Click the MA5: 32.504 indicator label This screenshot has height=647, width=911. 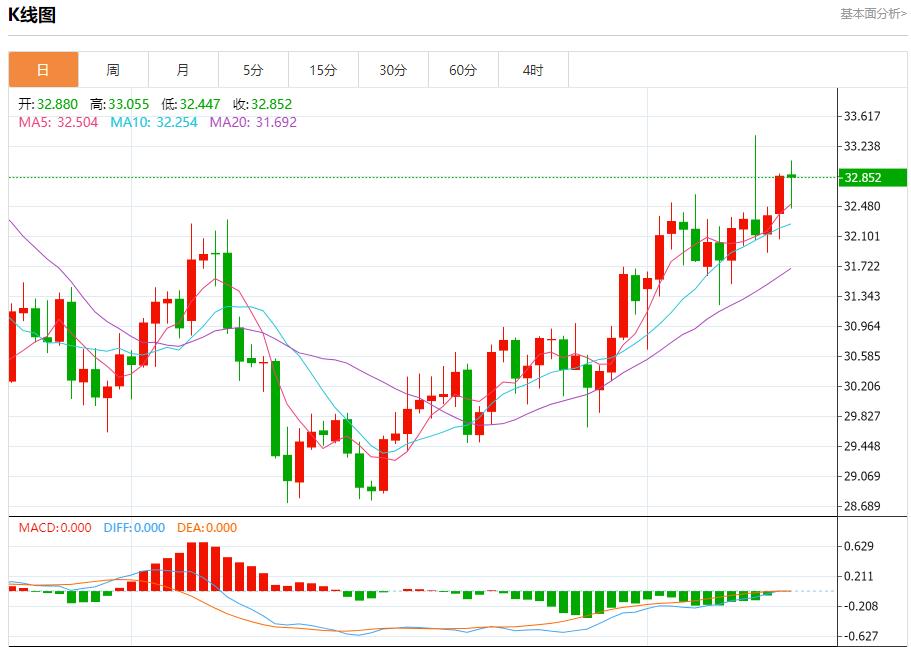58,122
